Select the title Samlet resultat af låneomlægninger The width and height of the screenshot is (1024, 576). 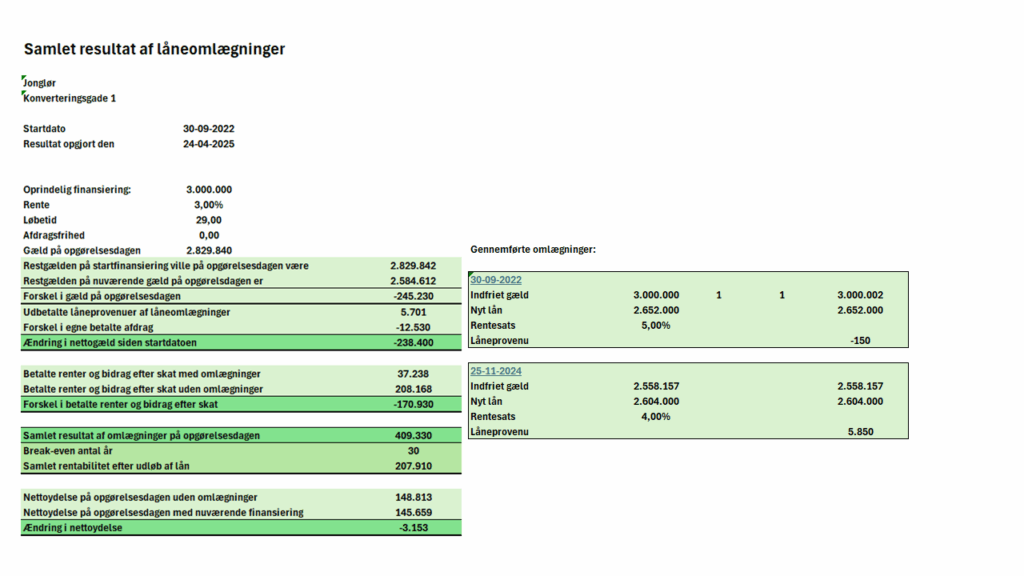154,49
